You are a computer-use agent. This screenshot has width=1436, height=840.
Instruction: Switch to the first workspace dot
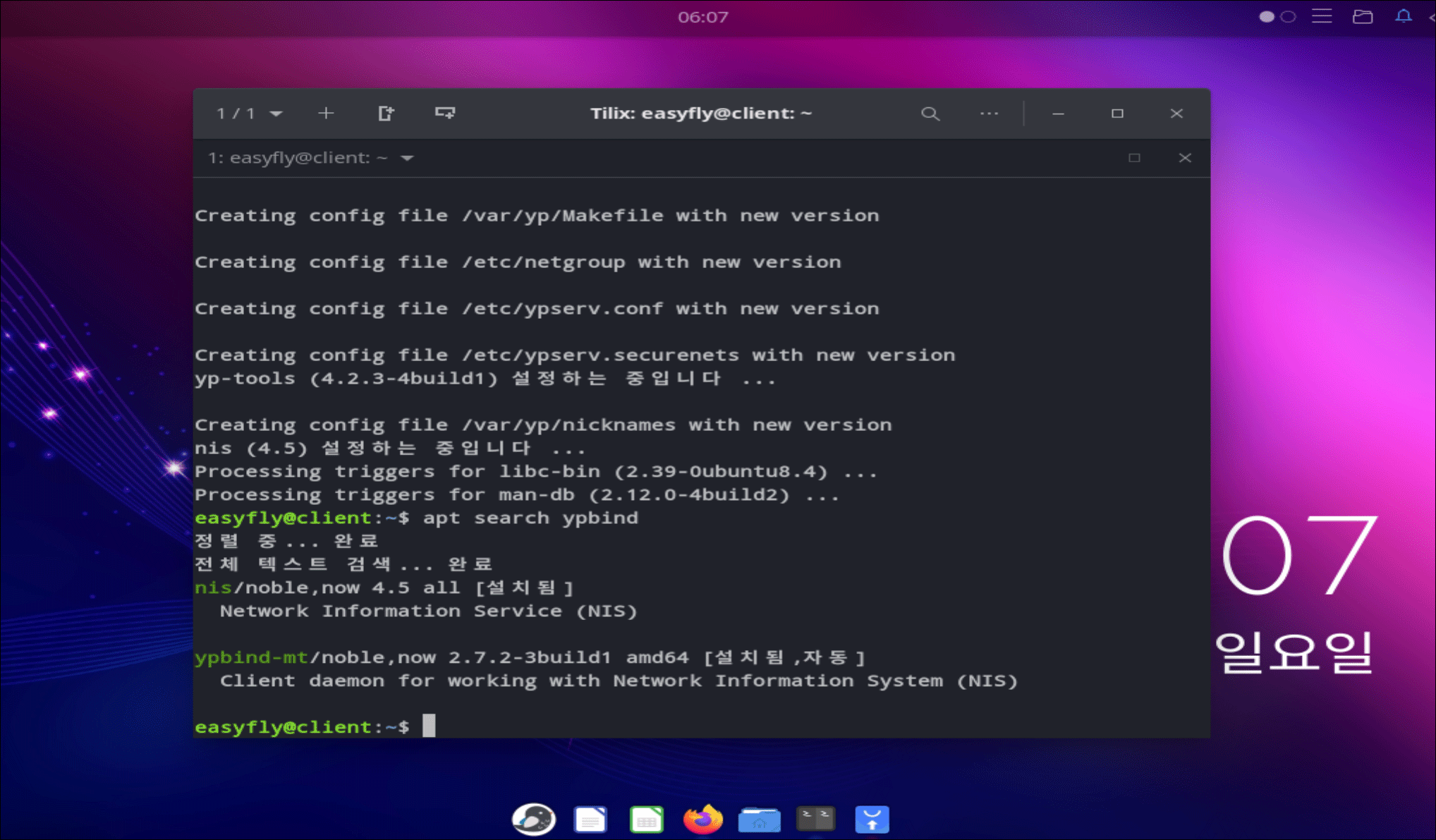coord(1267,17)
